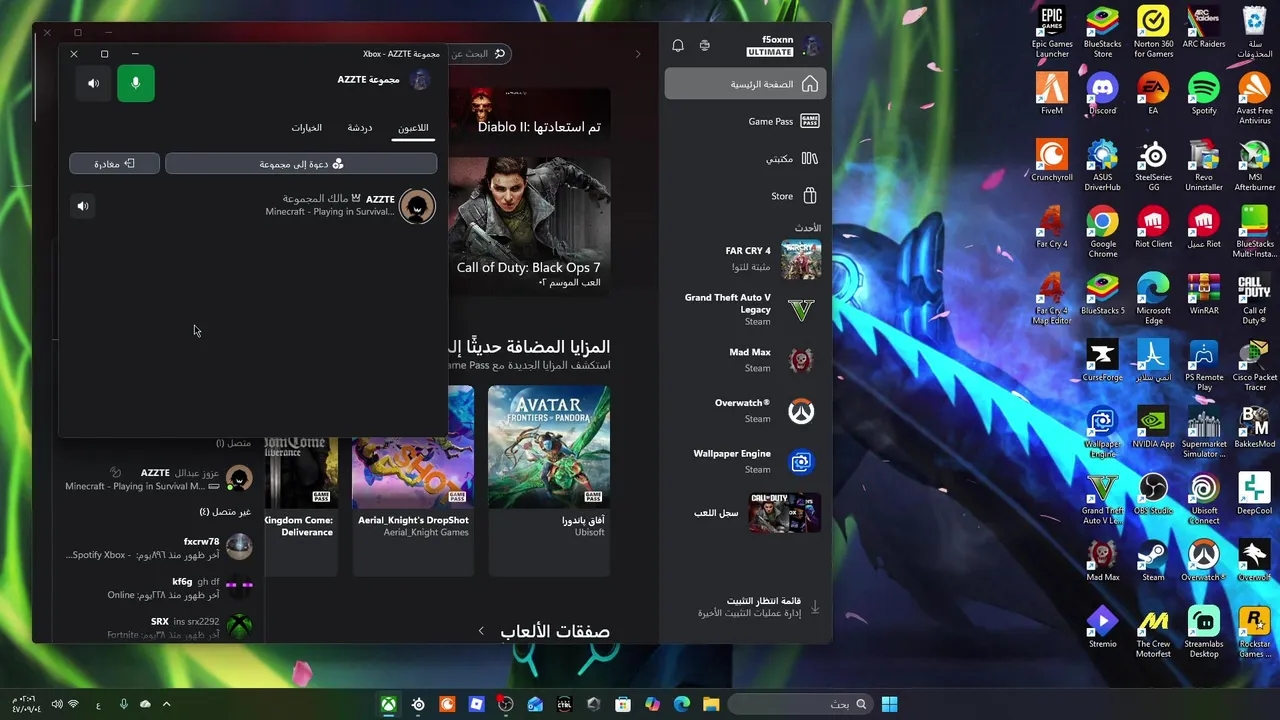
Task: Open Microsoft Store from taskbar
Action: coord(623,705)
